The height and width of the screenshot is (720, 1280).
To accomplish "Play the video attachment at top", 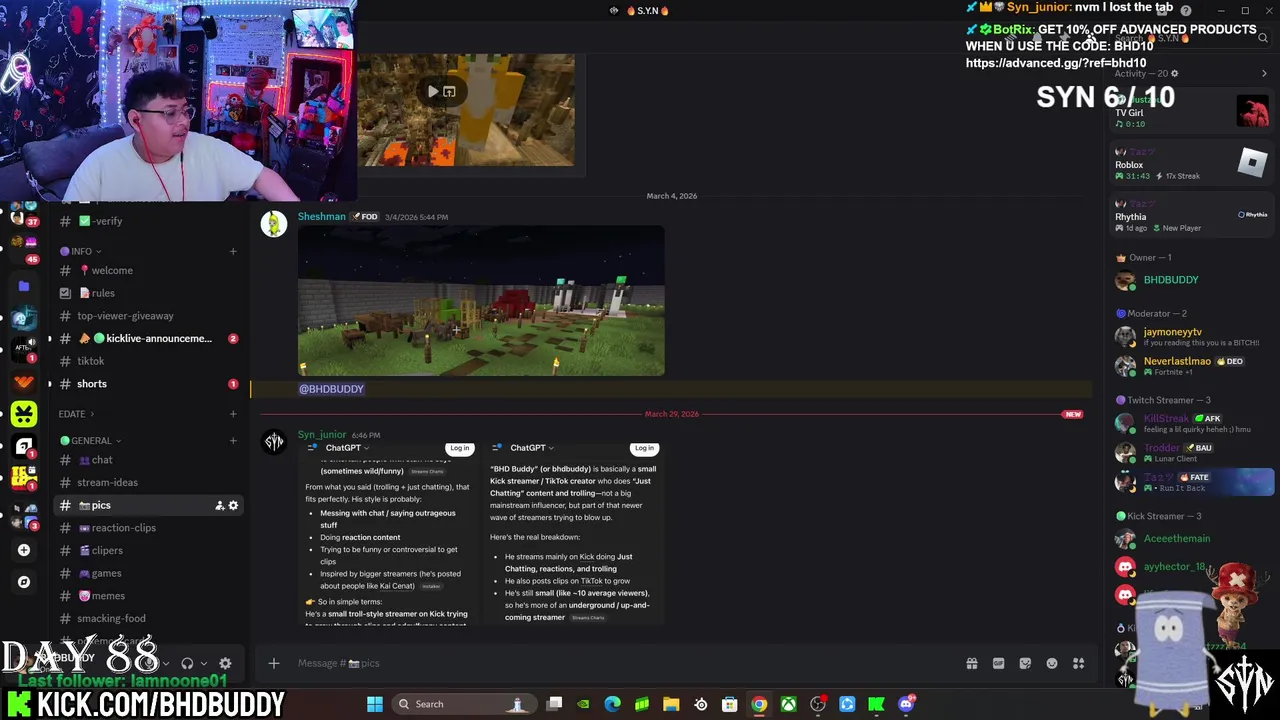I will pyautogui.click(x=433, y=91).
